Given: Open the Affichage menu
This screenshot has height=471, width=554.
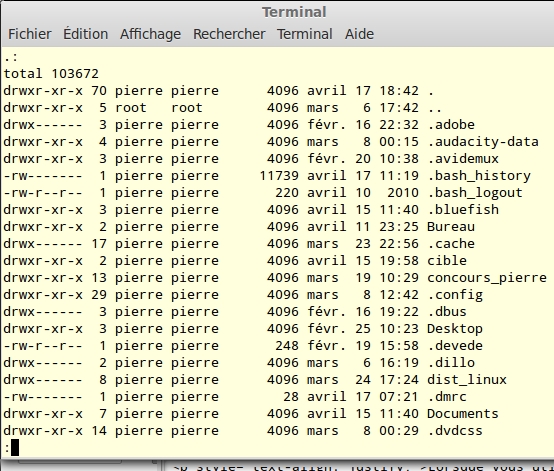Looking at the screenshot, I should [150, 34].
